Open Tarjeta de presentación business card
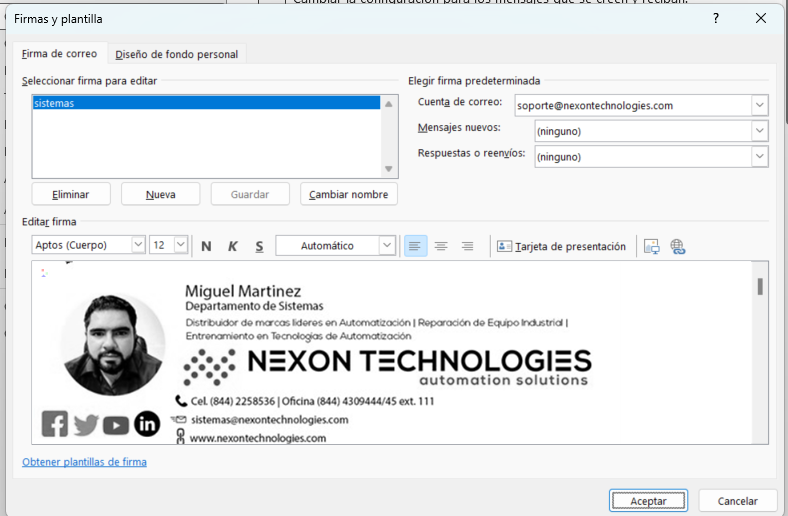The image size is (788, 516). pos(561,246)
